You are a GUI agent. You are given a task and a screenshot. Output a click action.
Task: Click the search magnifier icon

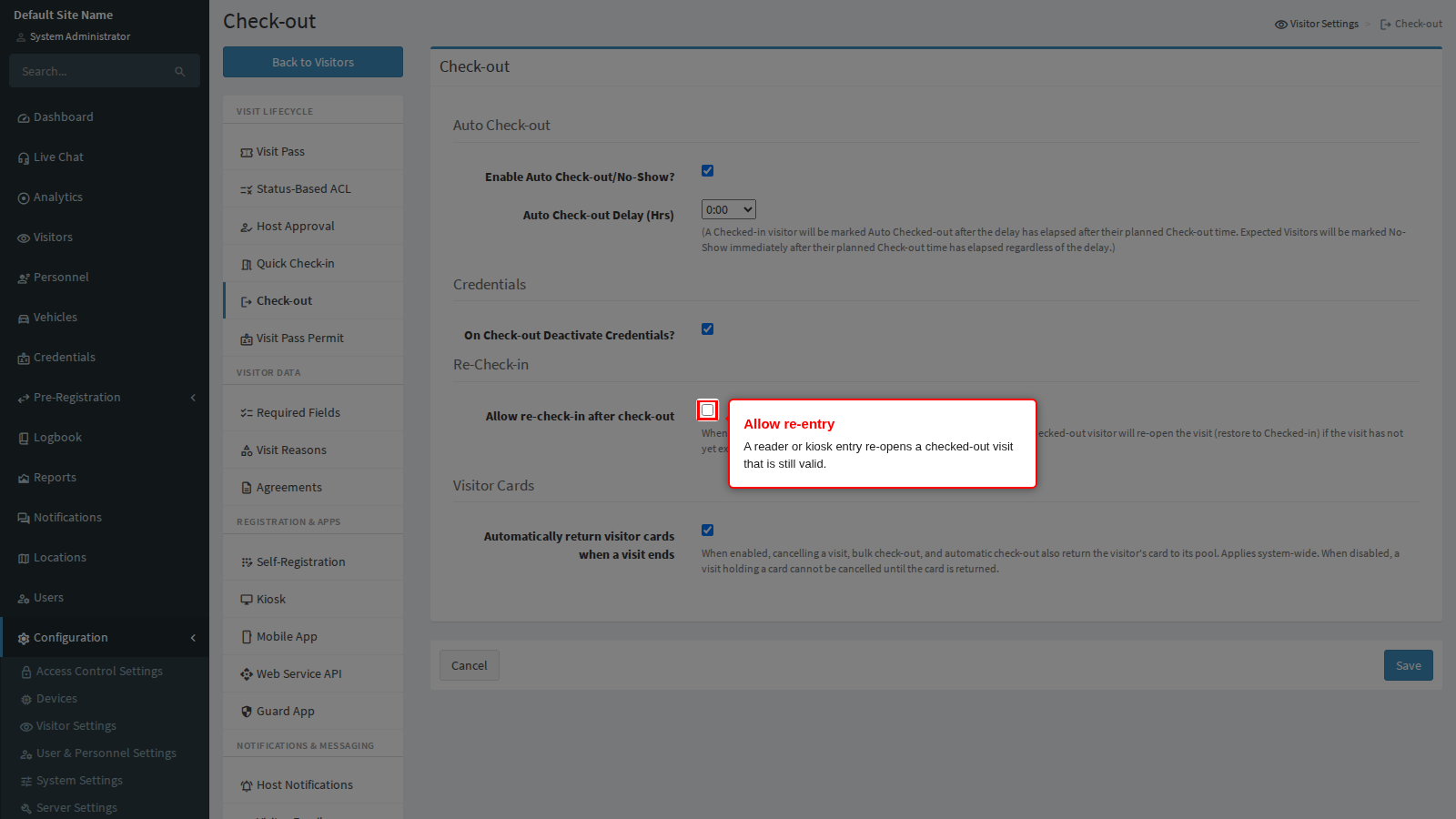180,72
